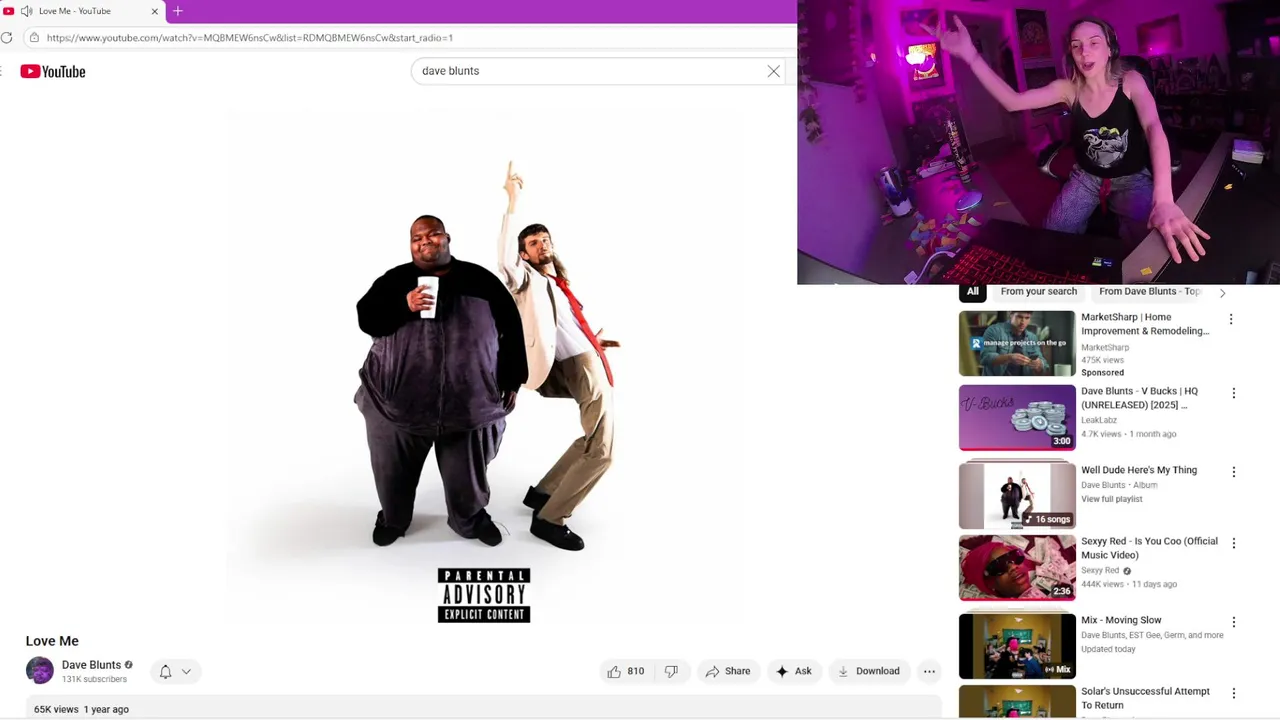The image size is (1280, 720).
Task: Open Mix - Moving Slow title
Action: click(x=1121, y=620)
